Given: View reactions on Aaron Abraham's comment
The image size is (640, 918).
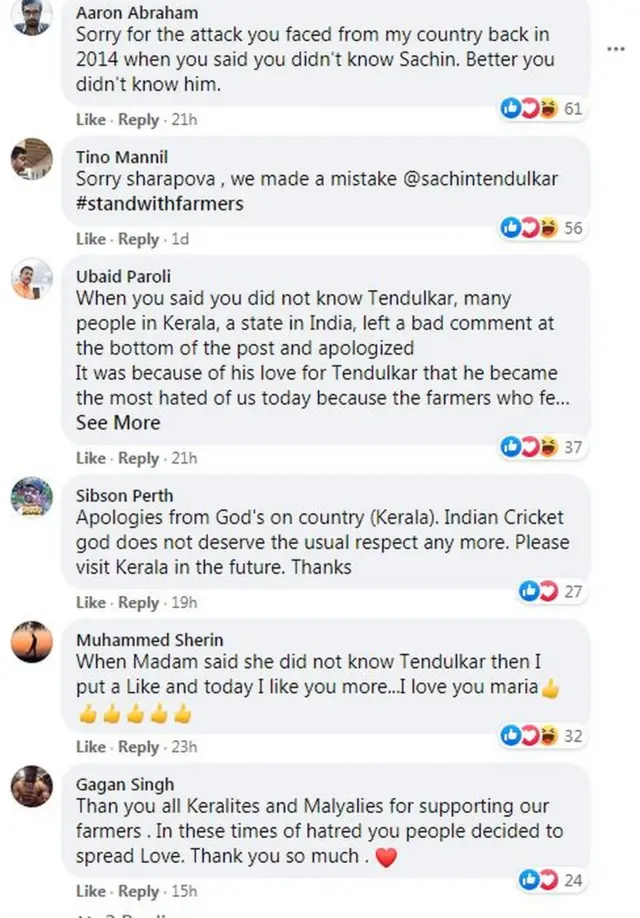Looking at the screenshot, I should 541,109.
